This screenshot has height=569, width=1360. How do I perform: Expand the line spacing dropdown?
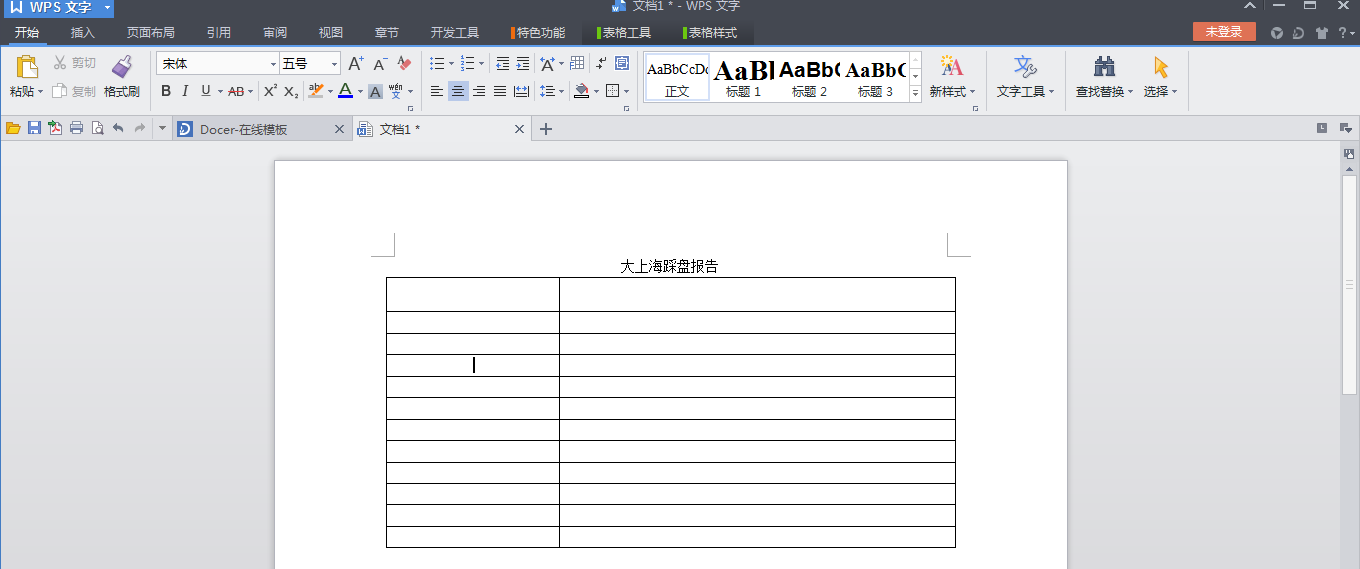pos(561,92)
